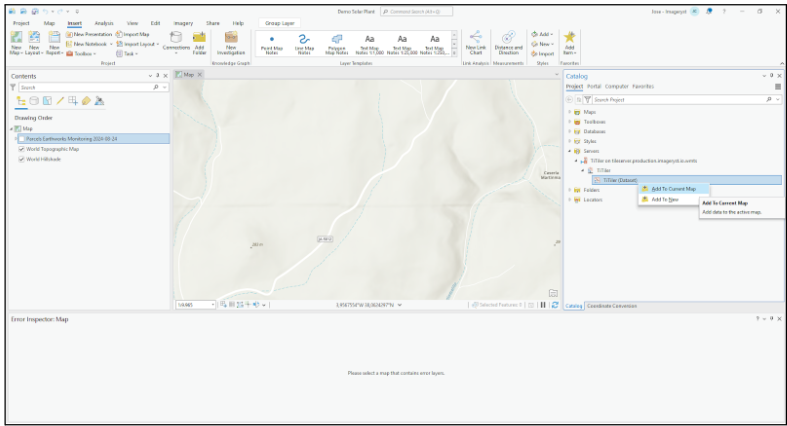
Task: Select the Polygon Map Notes template
Action: pyautogui.click(x=337, y=43)
